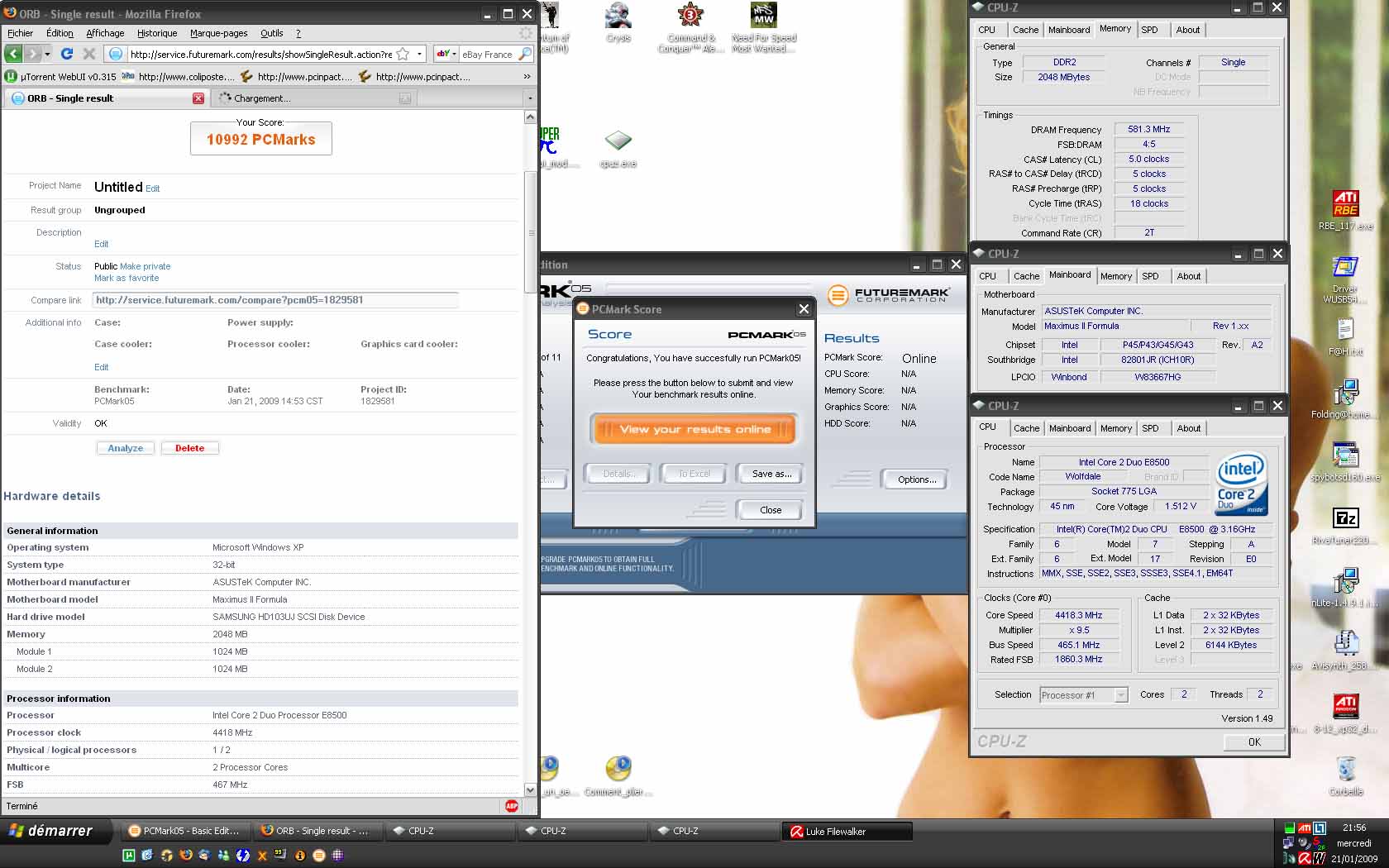Click Adblock Plus ABP icon in status bar

point(512,806)
